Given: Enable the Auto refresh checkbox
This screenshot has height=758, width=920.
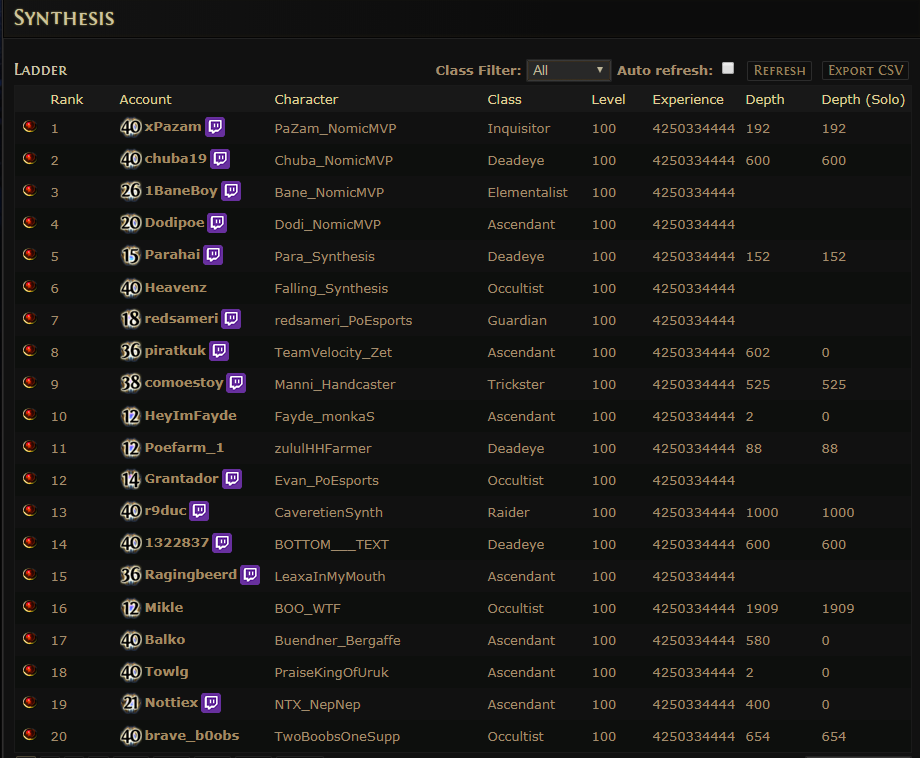Looking at the screenshot, I should tap(728, 68).
